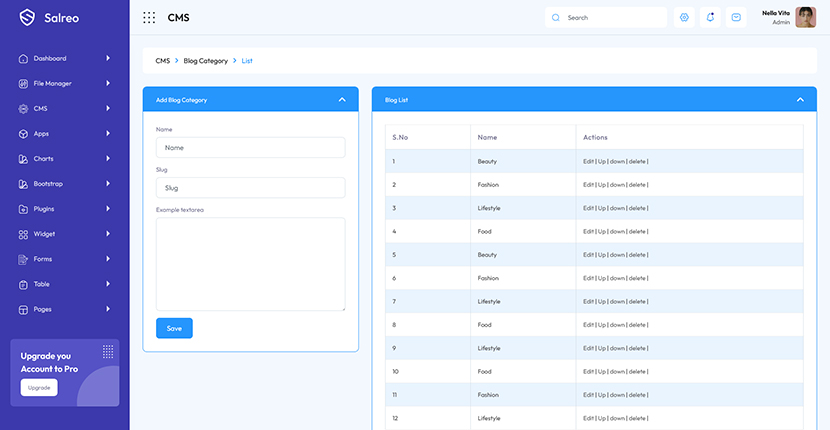Click the File Manager icon in sidebar

(x=24, y=83)
